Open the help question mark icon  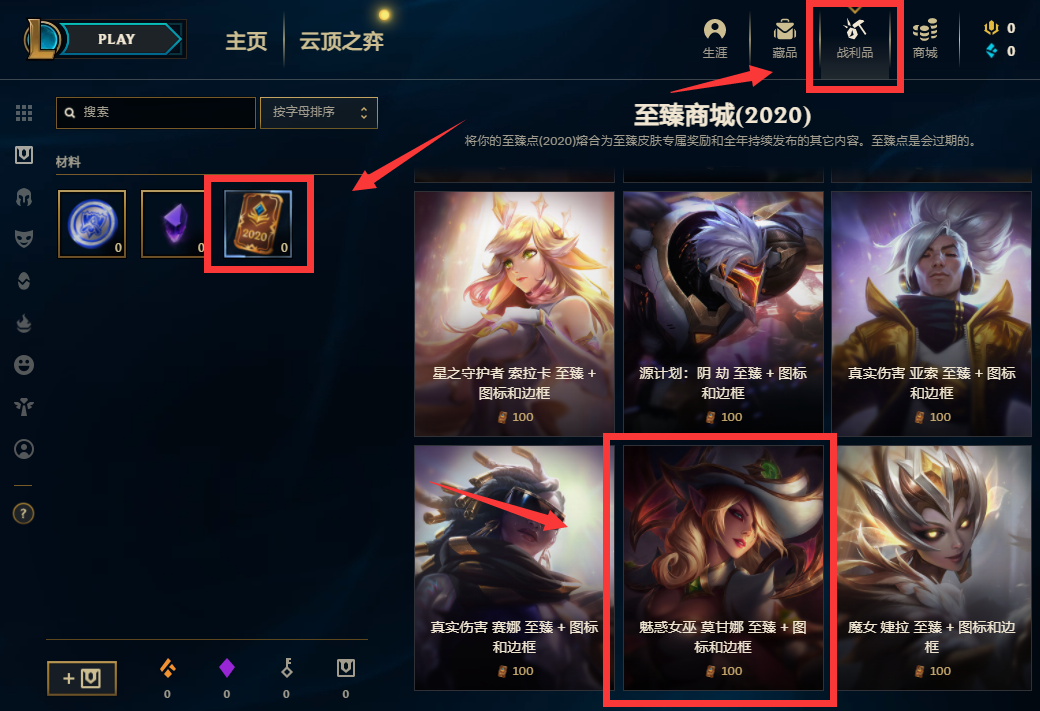point(24,513)
